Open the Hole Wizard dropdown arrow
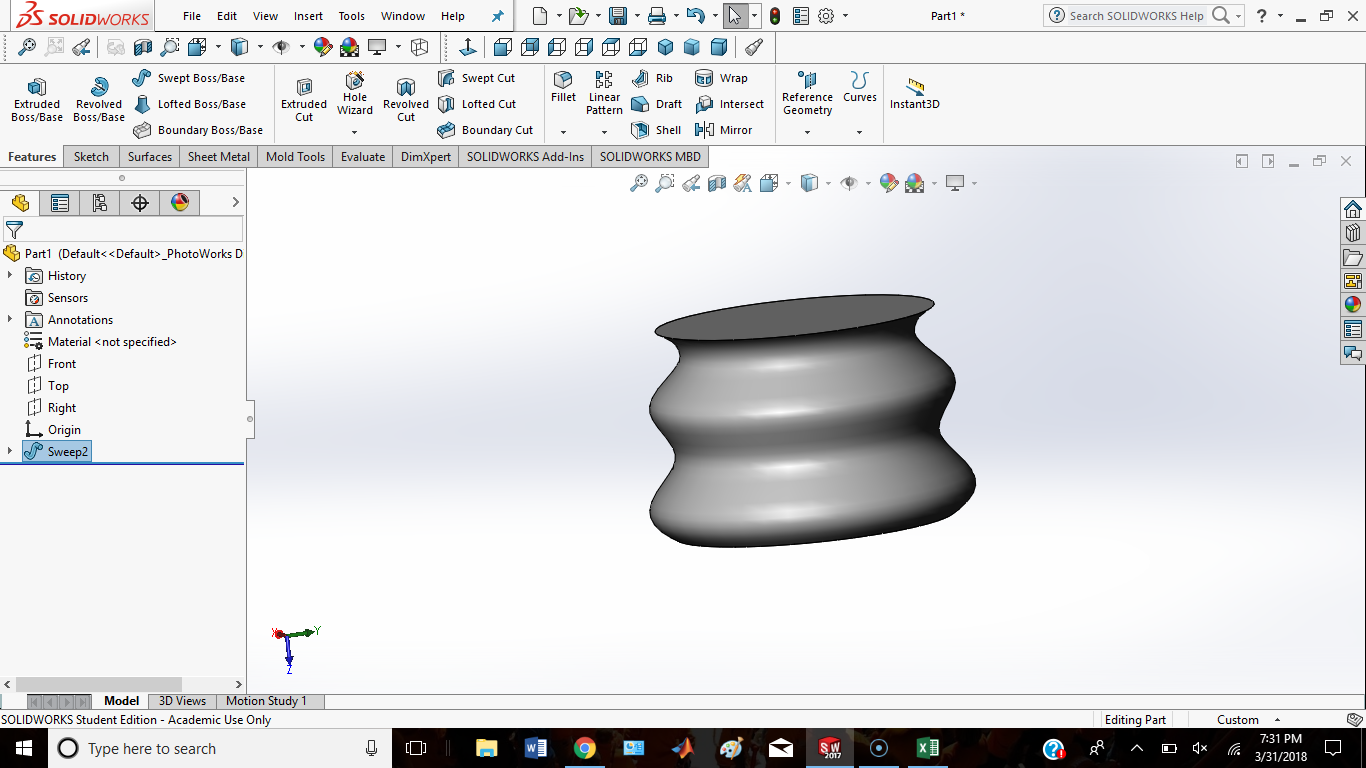This screenshot has height=768, width=1366. point(355,132)
